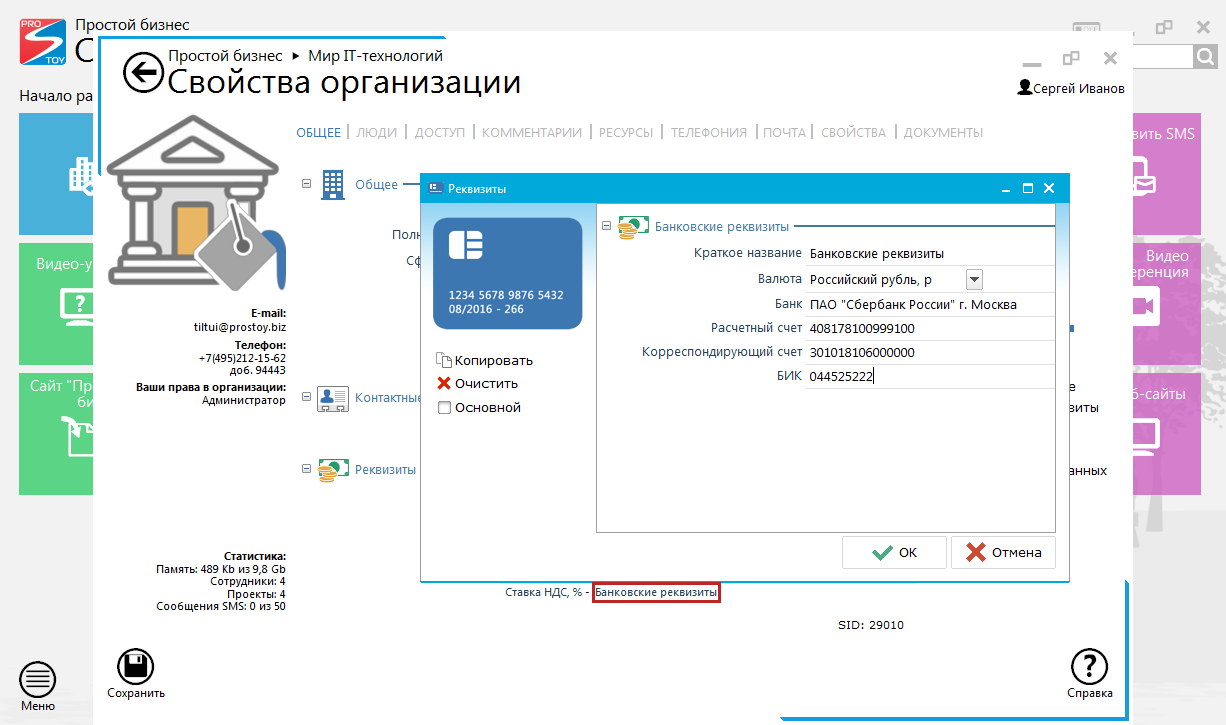Screen dimensions: 1226x725
Task: Click the organization bank building logo
Action: [x=195, y=202]
